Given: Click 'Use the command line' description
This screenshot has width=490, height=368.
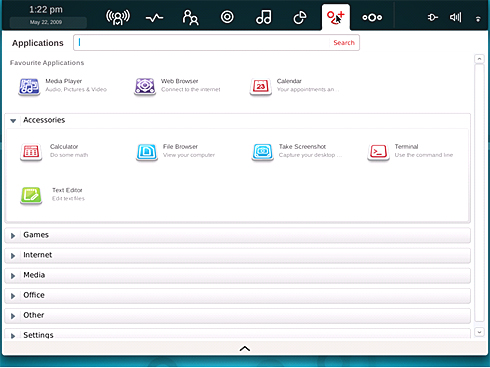Looking at the screenshot, I should pos(424,155).
